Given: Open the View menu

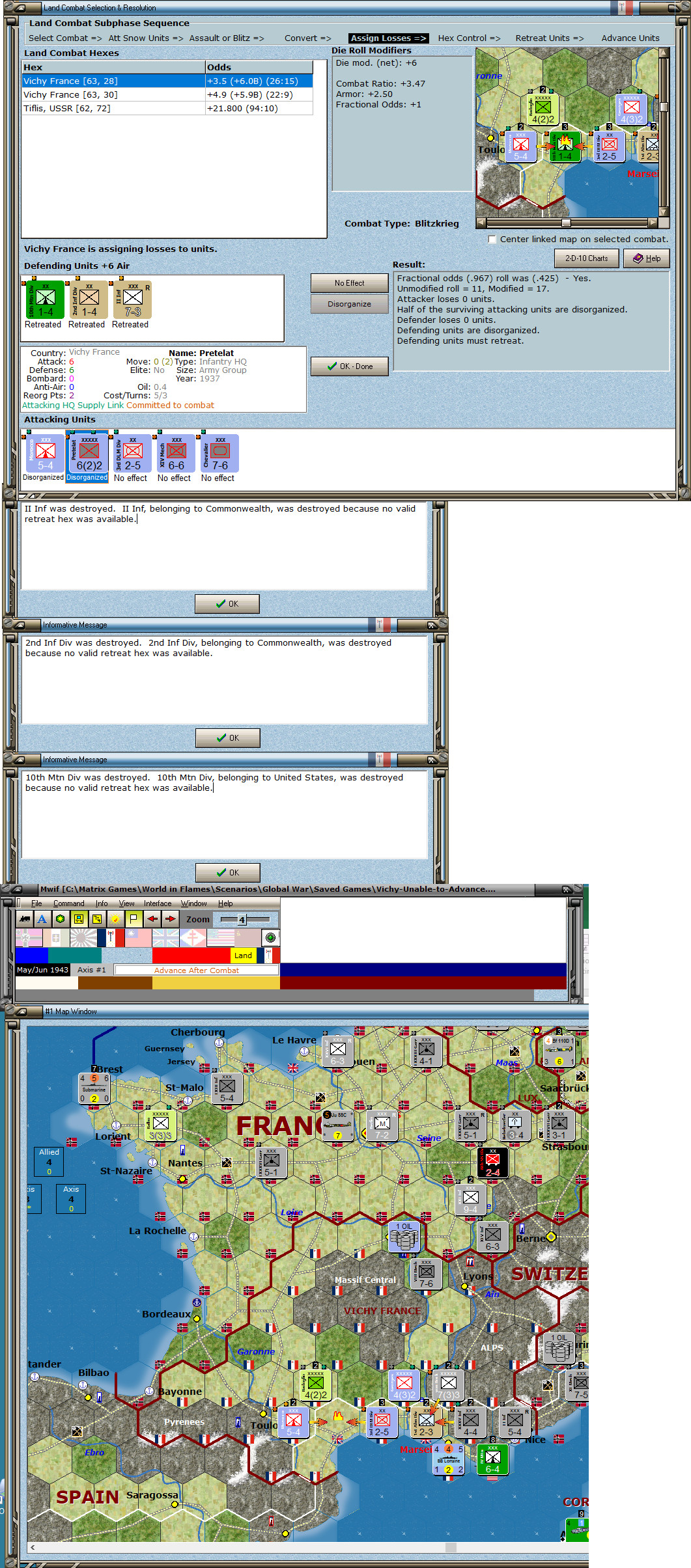Looking at the screenshot, I should 126,903.
